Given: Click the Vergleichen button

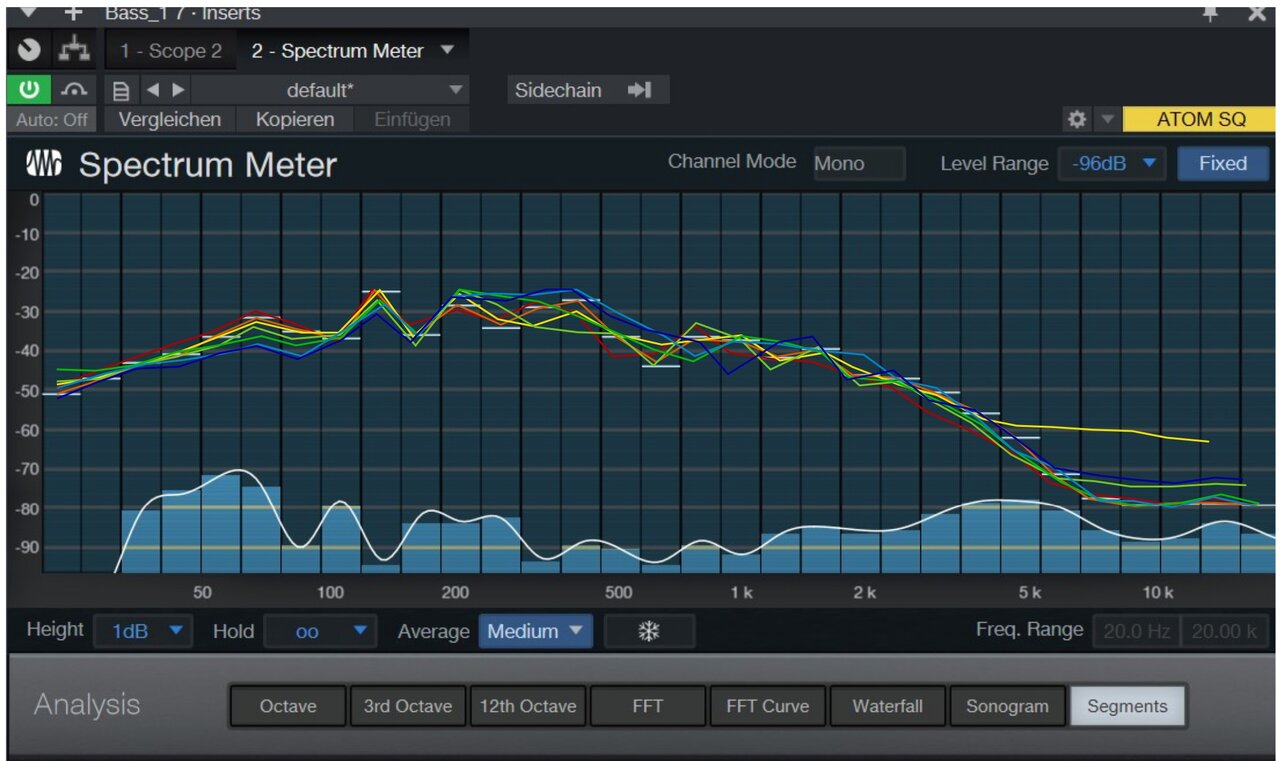Looking at the screenshot, I should pyautogui.click(x=170, y=119).
